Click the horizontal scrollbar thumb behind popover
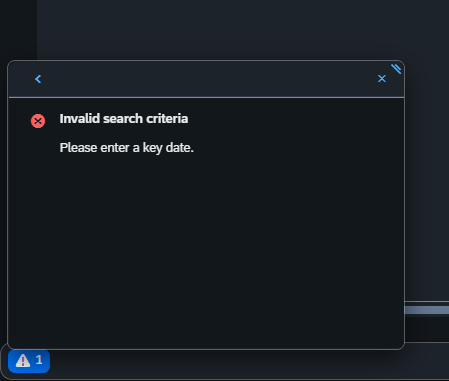 click(427, 310)
